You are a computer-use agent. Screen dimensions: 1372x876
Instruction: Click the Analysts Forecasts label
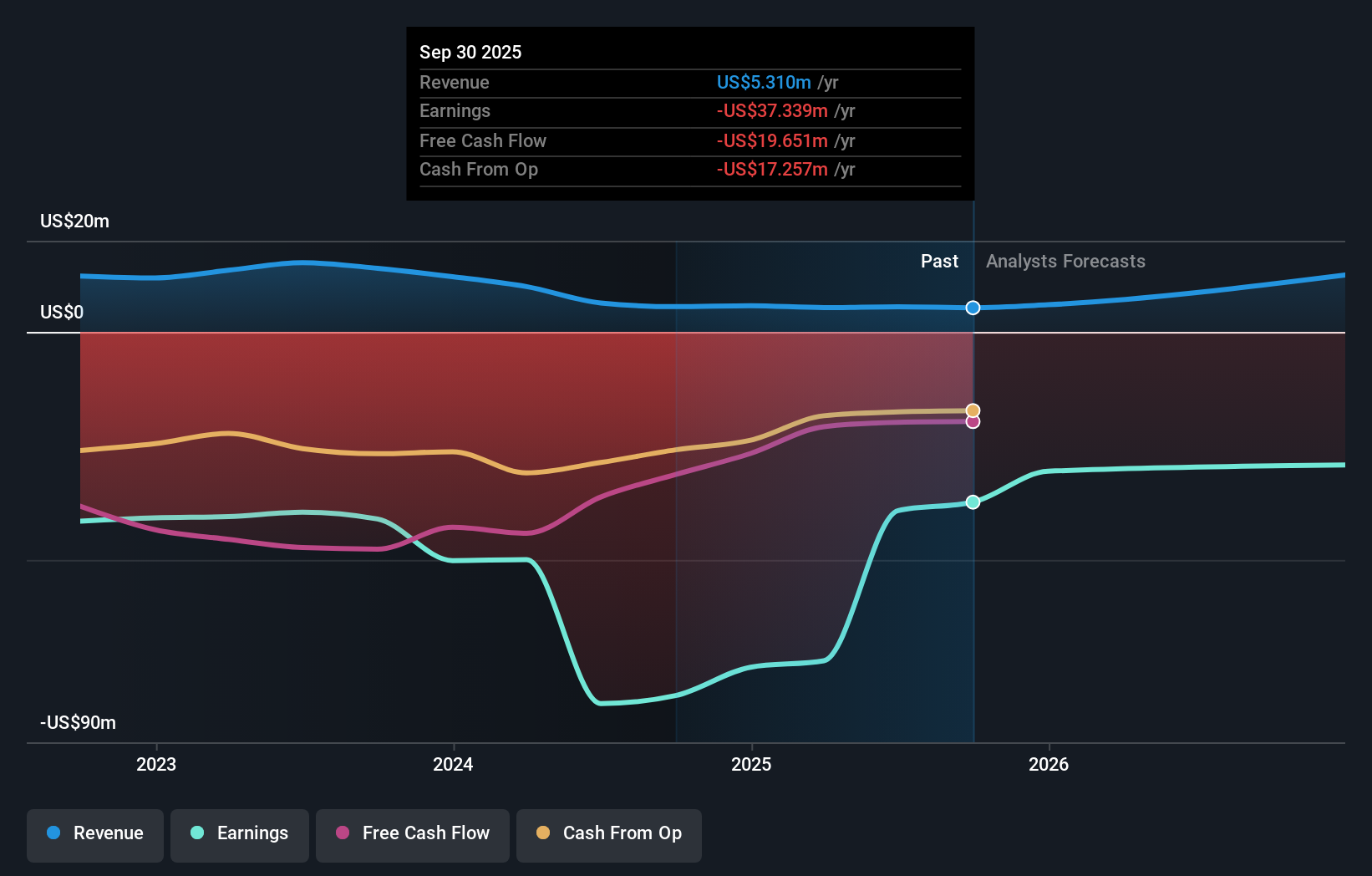click(x=1065, y=261)
